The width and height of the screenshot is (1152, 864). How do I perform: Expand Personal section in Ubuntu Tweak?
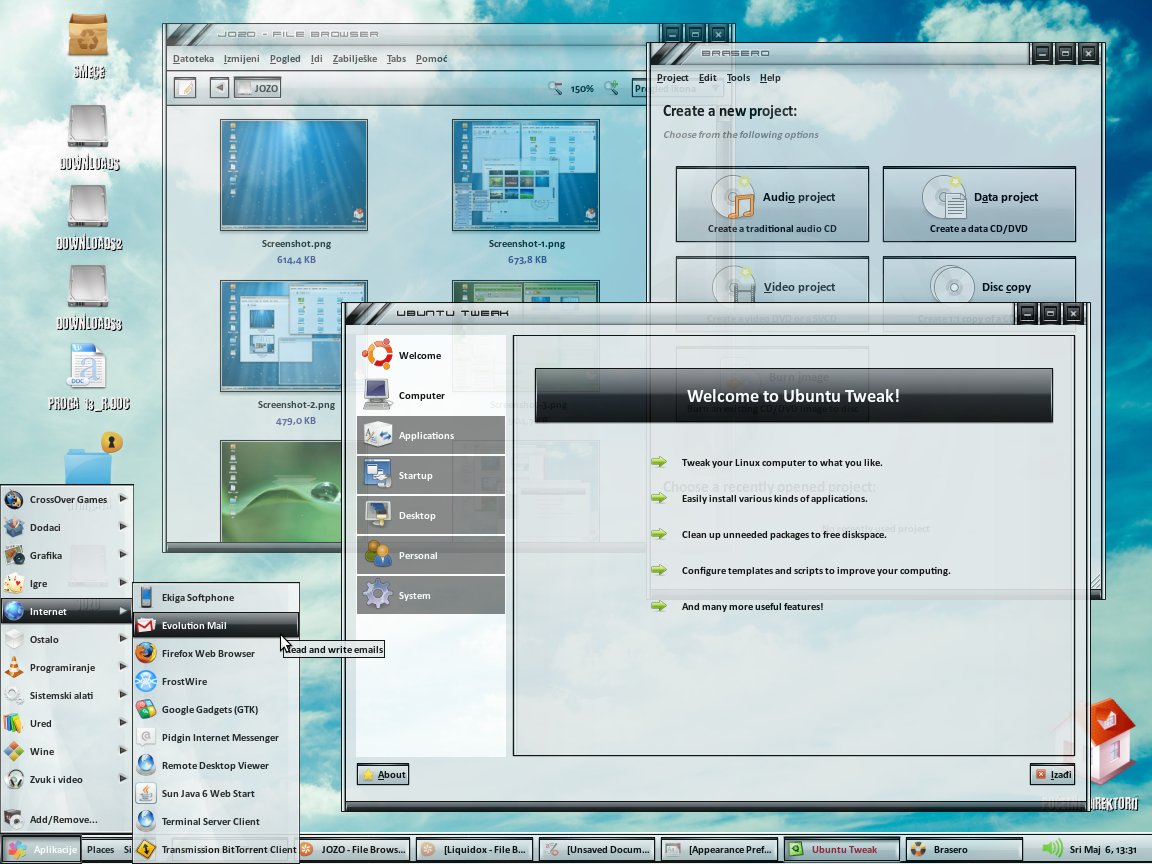[431, 555]
